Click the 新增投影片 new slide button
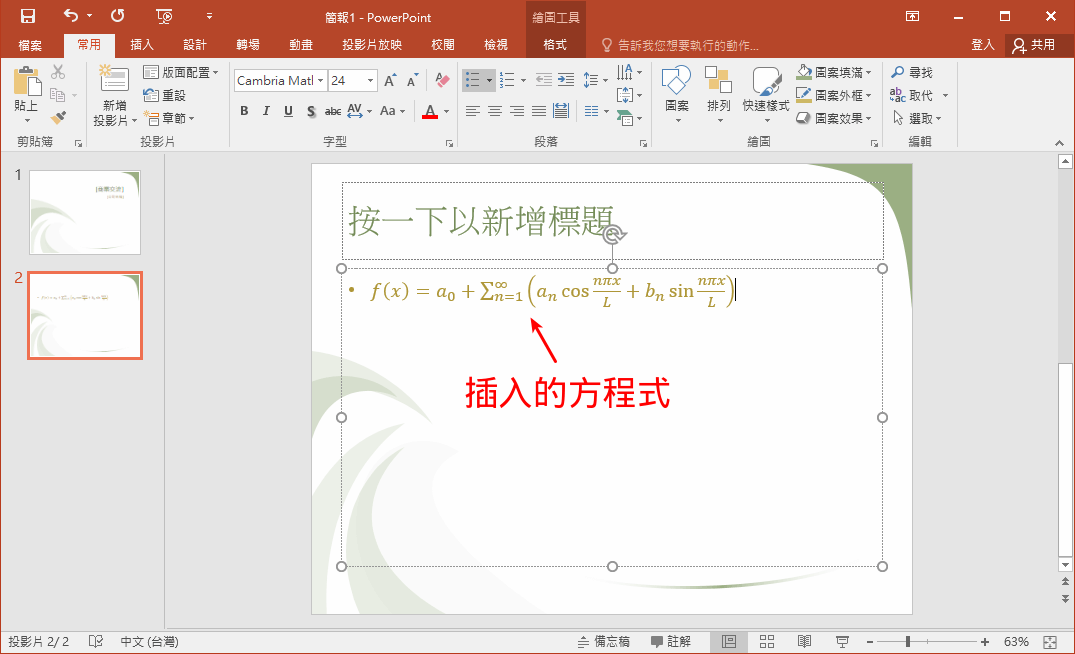Image resolution: width=1075 pixels, height=654 pixels. coord(113,94)
